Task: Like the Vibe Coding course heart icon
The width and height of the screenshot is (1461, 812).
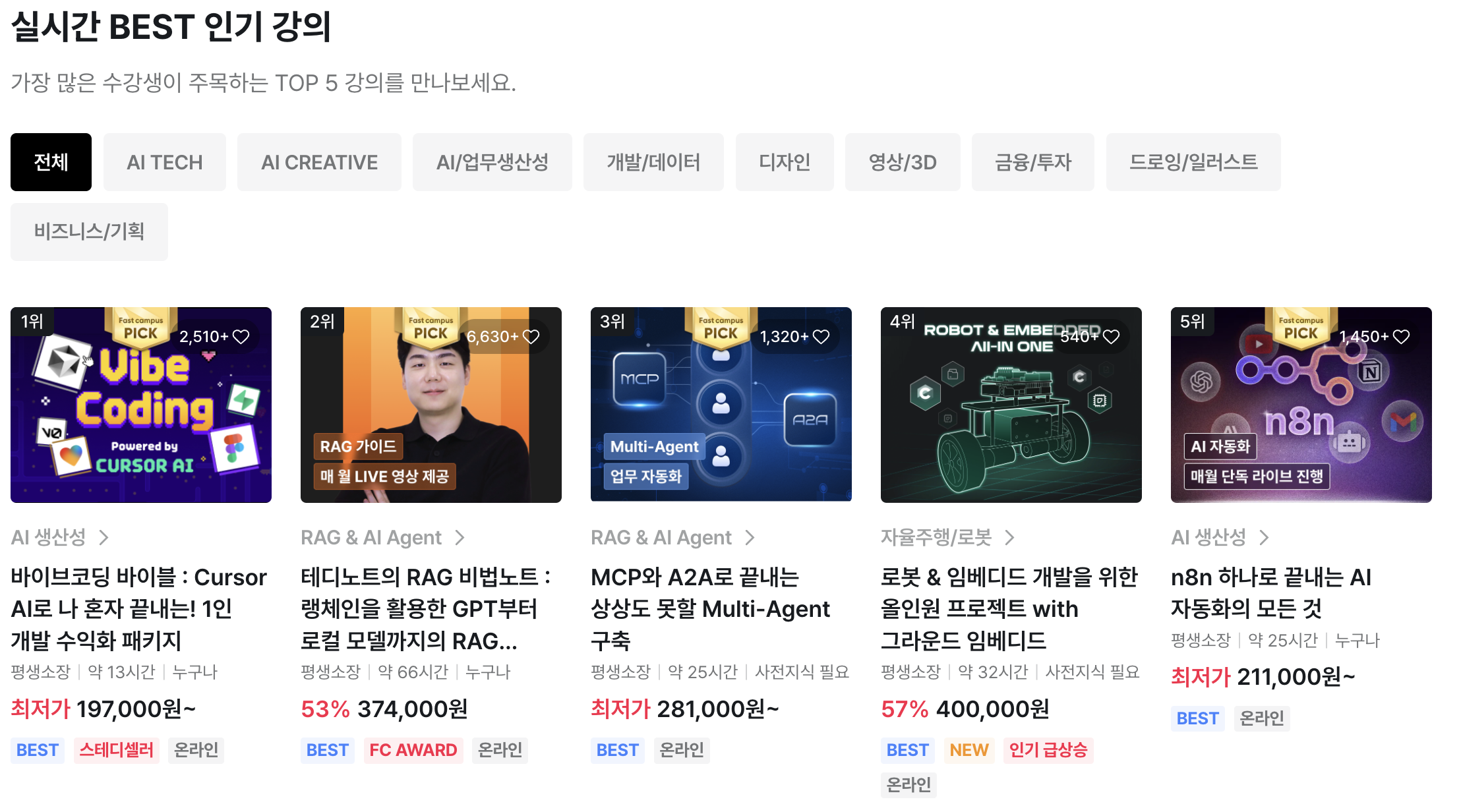Action: coord(241,337)
